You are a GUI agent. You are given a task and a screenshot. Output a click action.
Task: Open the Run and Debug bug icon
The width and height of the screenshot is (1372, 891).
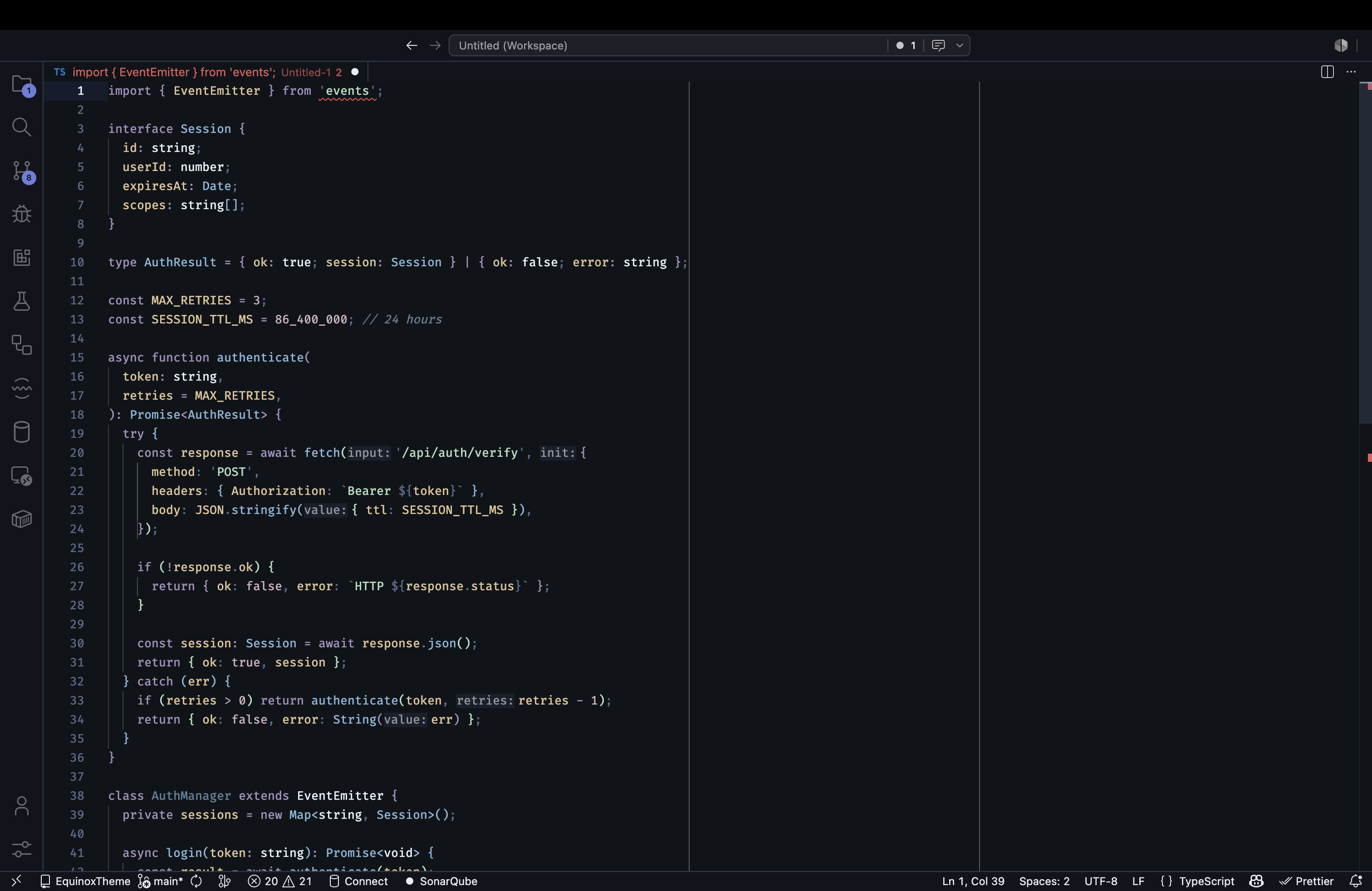(22, 214)
